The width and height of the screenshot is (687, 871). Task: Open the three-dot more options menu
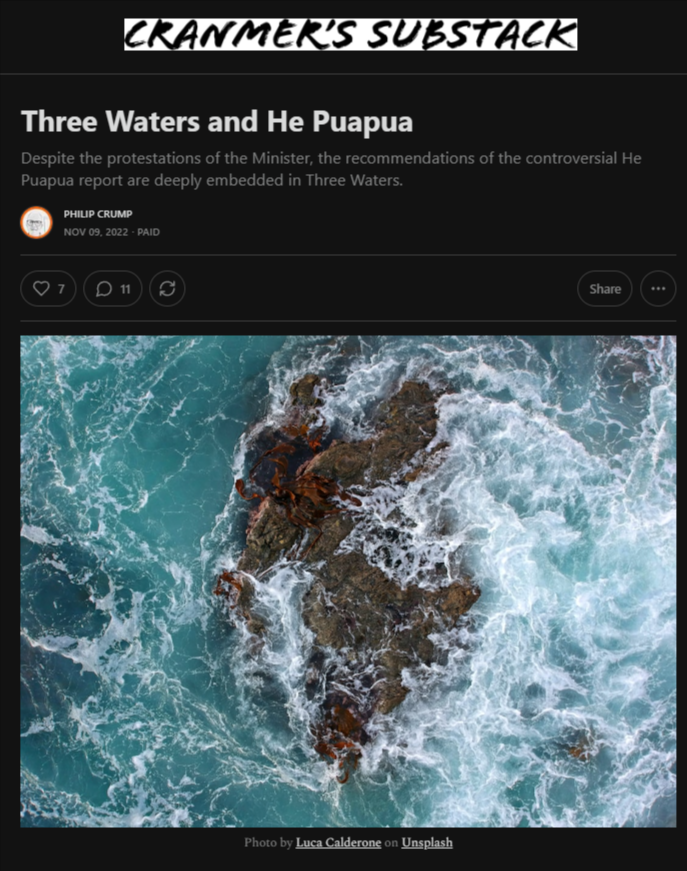click(x=658, y=288)
